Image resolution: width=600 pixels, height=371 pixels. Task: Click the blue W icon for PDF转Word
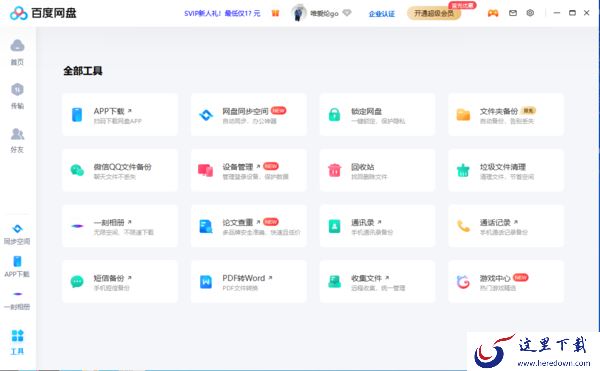206,282
